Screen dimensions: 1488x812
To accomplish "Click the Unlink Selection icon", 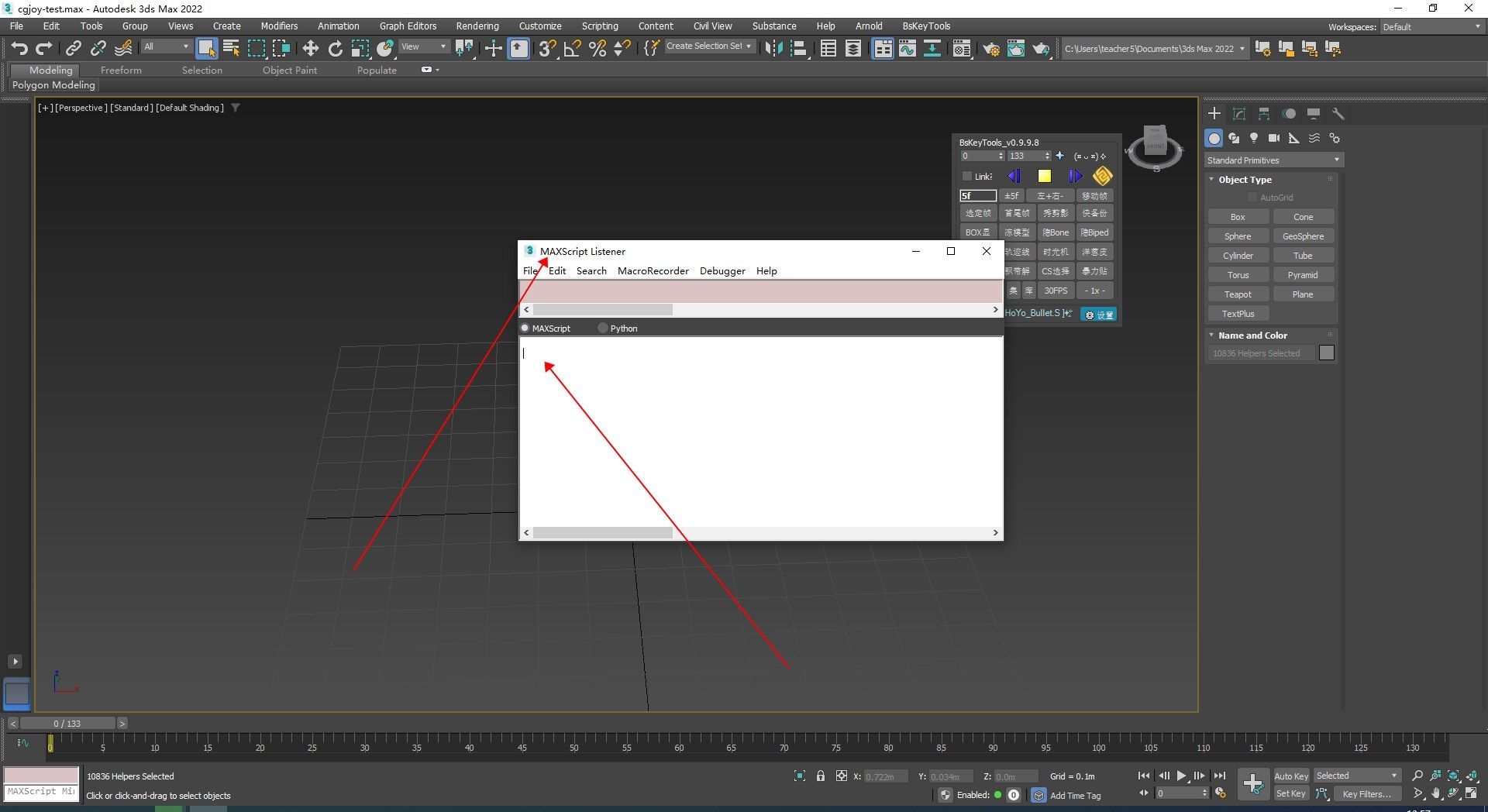I will [x=98, y=49].
